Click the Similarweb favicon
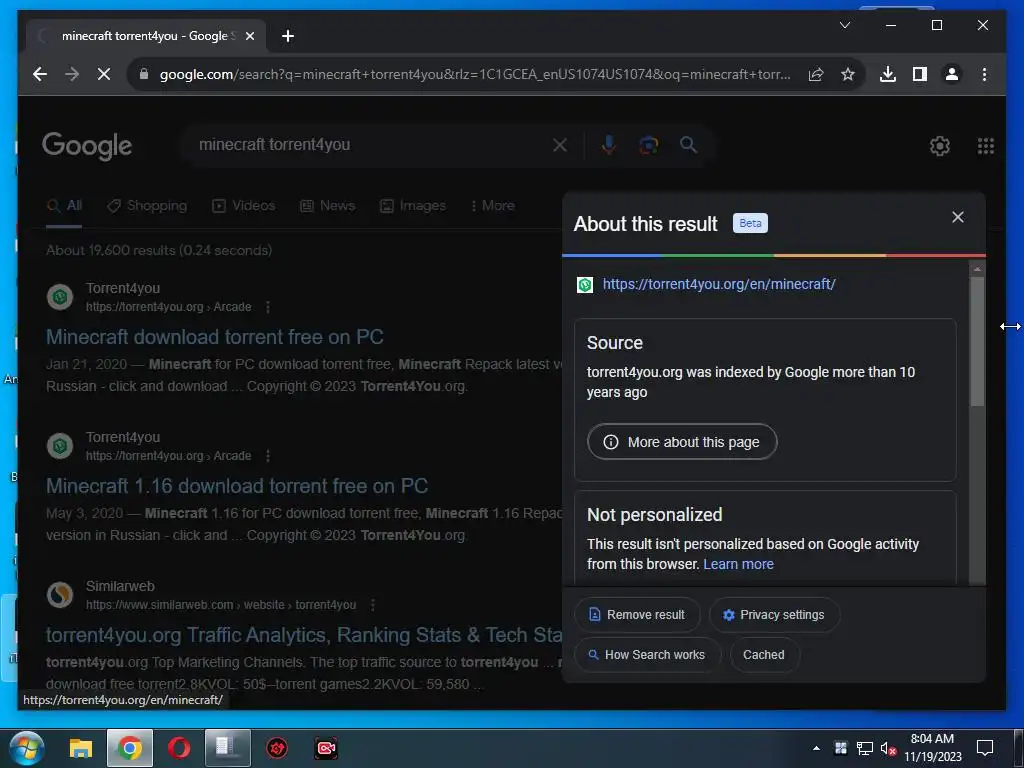The image size is (1024, 768). click(x=60, y=595)
